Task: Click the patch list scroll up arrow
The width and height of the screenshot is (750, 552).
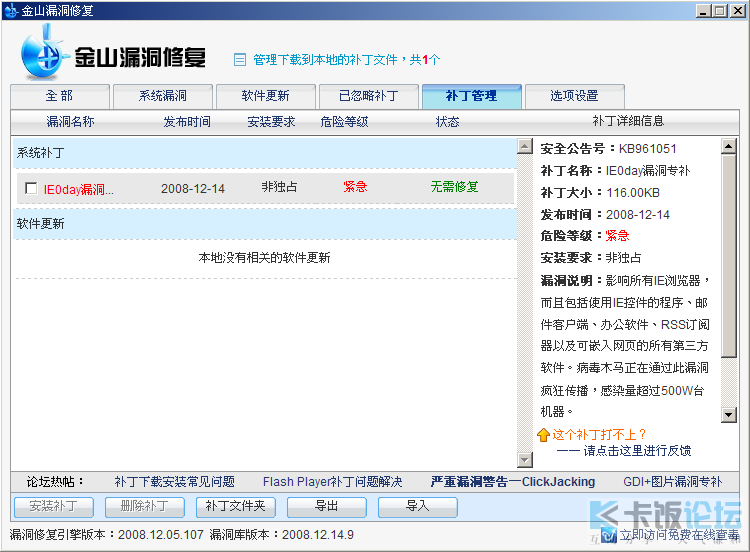Action: coord(525,146)
